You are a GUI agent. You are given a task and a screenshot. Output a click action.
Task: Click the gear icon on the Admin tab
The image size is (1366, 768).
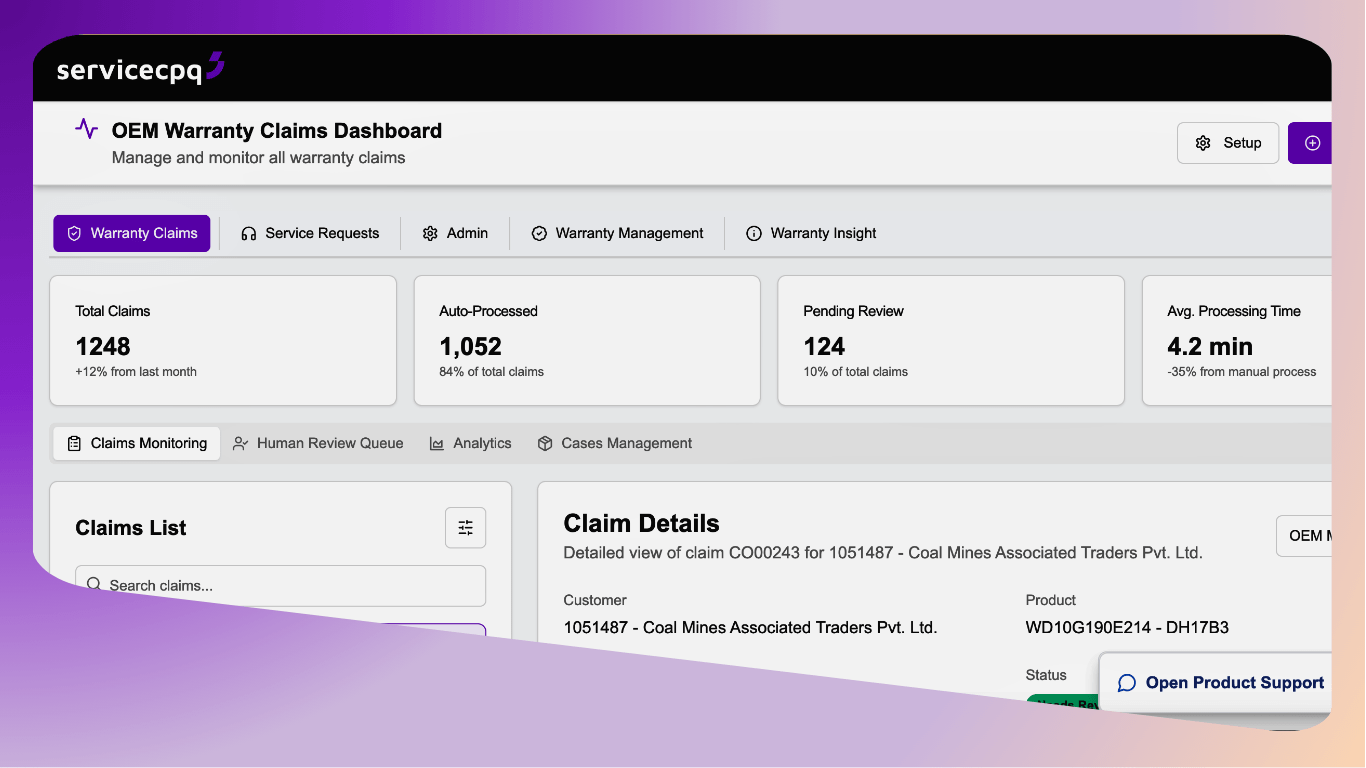[431, 233]
